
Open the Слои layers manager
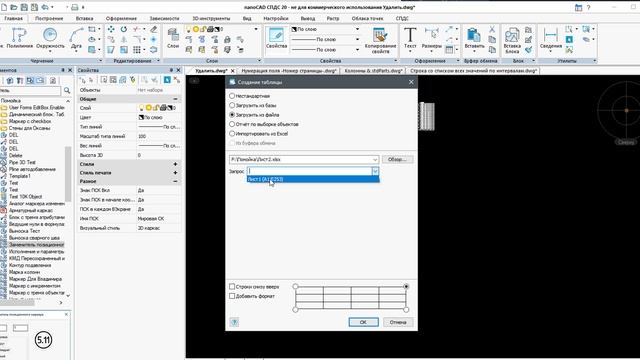pos(173,38)
